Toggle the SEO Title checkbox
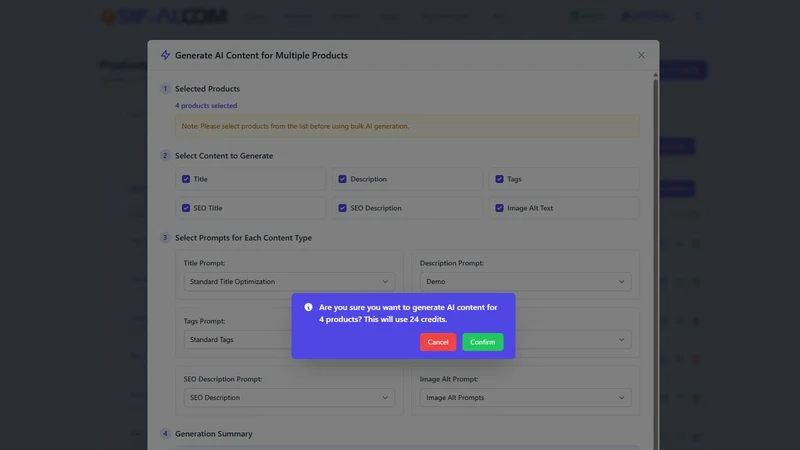 (186, 208)
